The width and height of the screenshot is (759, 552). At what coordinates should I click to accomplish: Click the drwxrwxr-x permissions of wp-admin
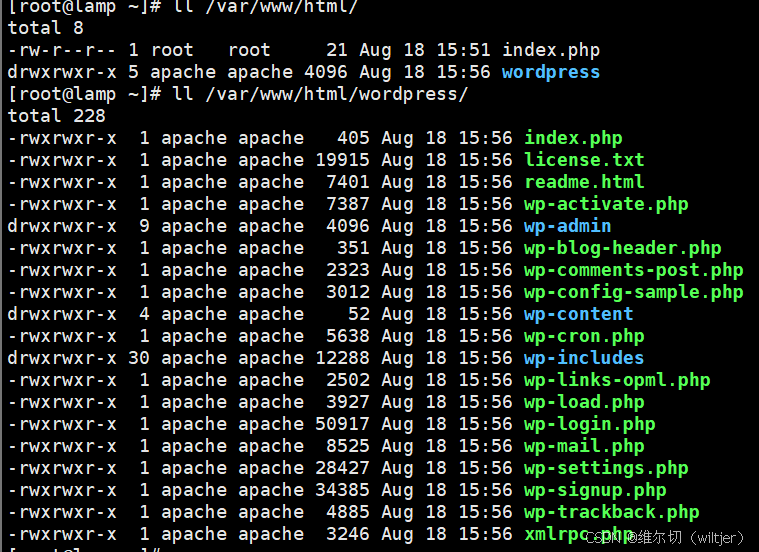tap(62, 226)
